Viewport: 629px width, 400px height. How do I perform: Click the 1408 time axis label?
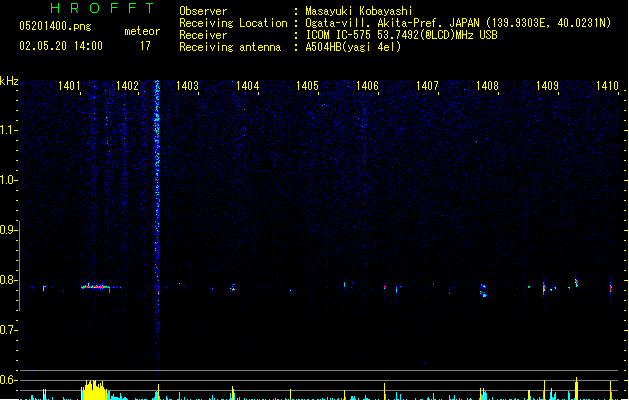click(x=487, y=86)
